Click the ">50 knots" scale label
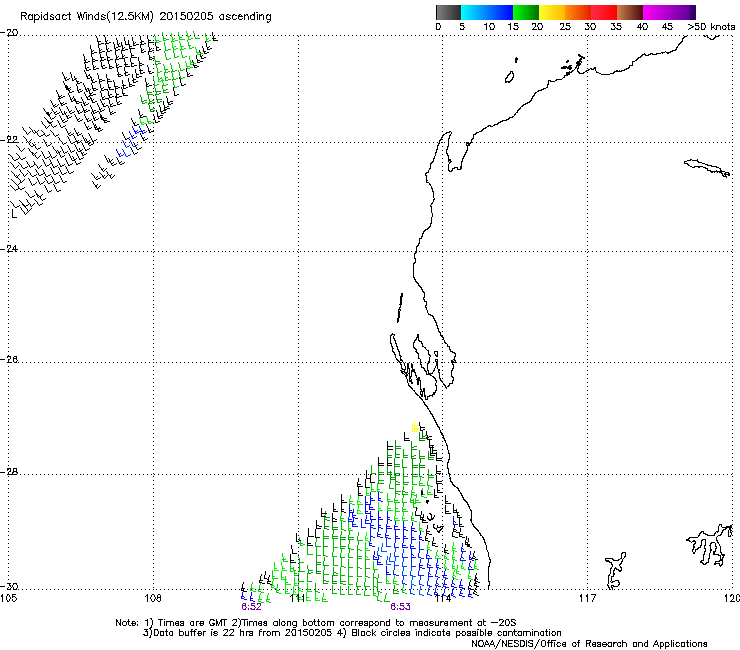Viewport: 740px width, 650px height. point(711,27)
